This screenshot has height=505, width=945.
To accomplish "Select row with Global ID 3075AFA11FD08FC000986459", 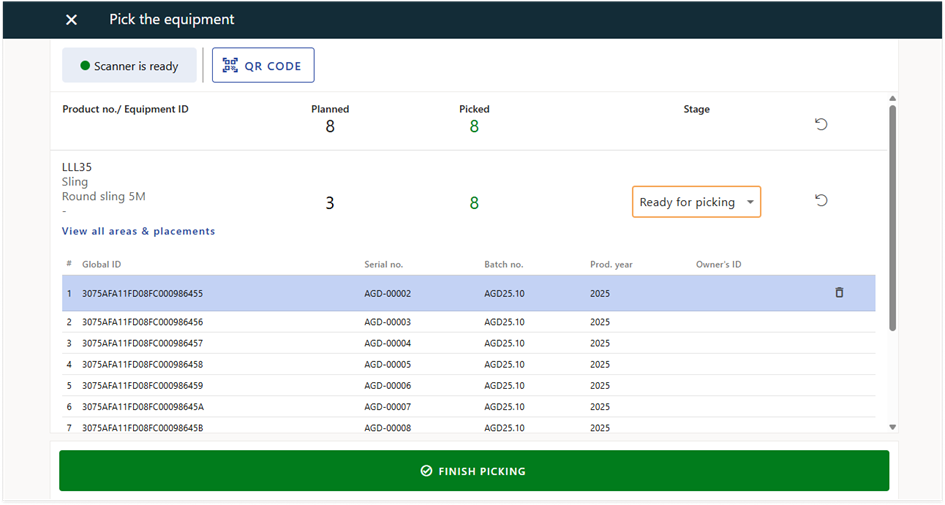I will [x=468, y=385].
